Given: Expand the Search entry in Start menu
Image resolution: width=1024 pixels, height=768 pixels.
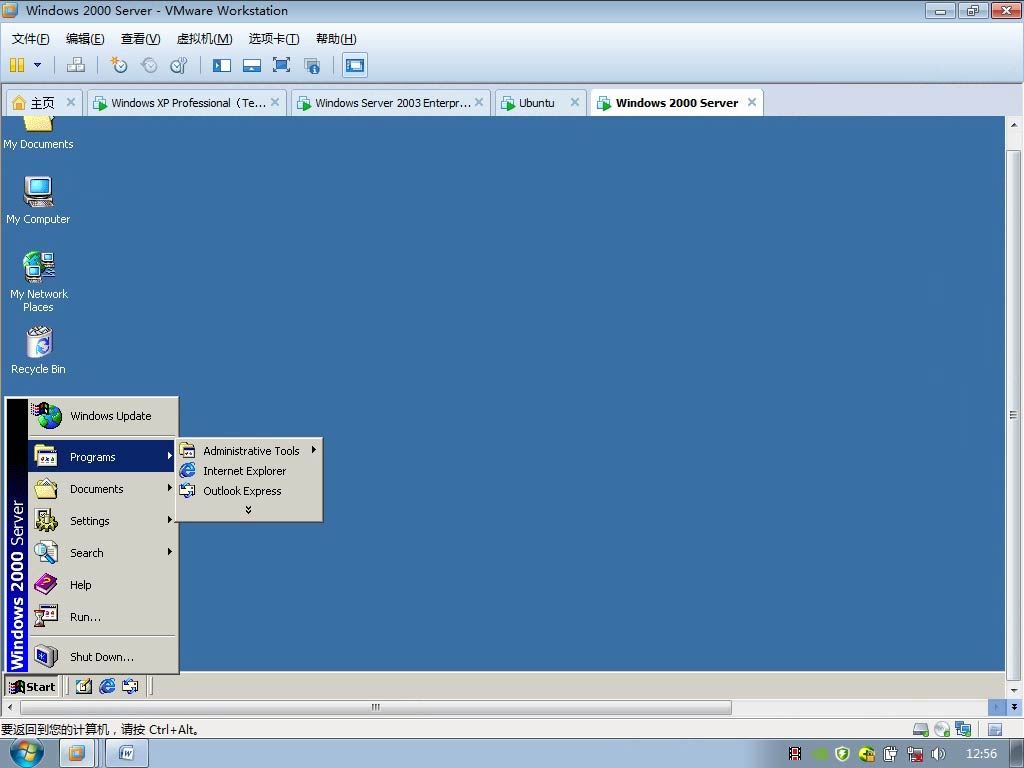Looking at the screenshot, I should tap(103, 552).
